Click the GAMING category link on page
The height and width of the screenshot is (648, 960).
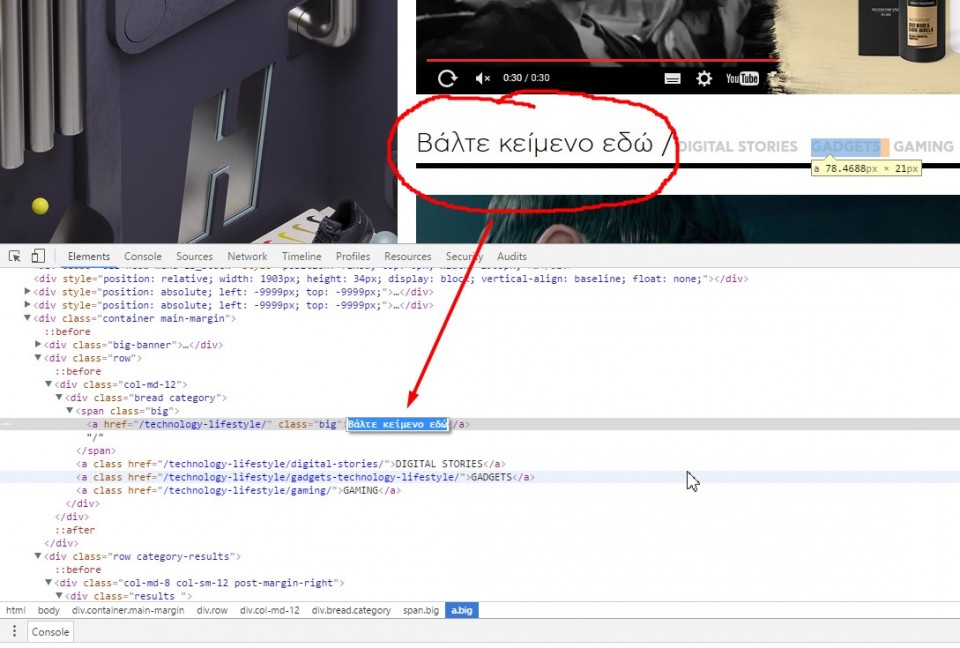pos(922,146)
